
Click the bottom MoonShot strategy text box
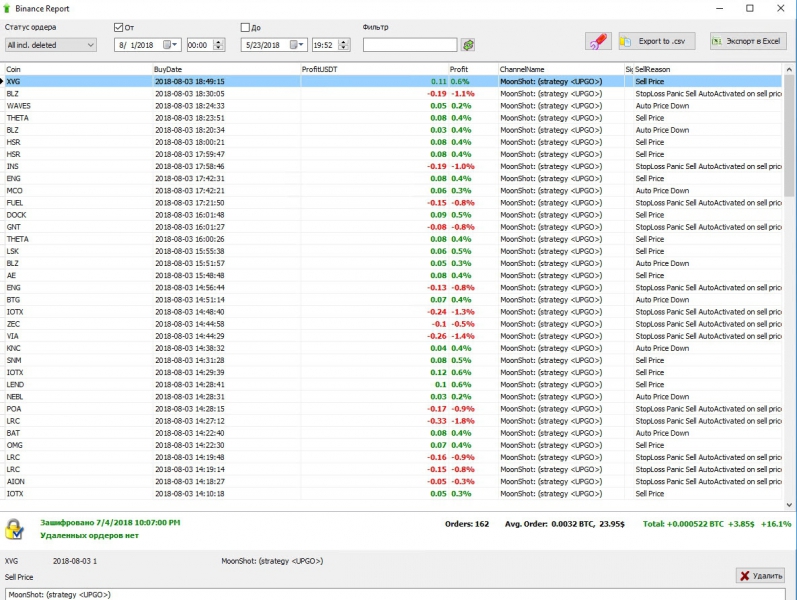tap(395, 594)
